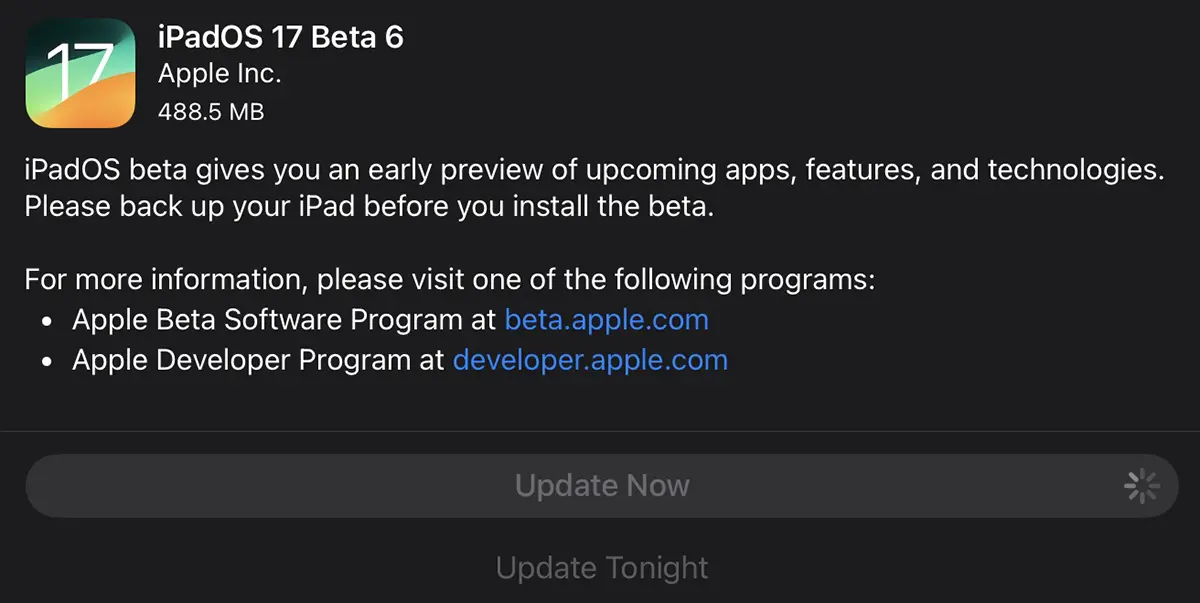Click the 'Please back up your iPad' sentence
The image size is (1200, 603).
click(369, 207)
